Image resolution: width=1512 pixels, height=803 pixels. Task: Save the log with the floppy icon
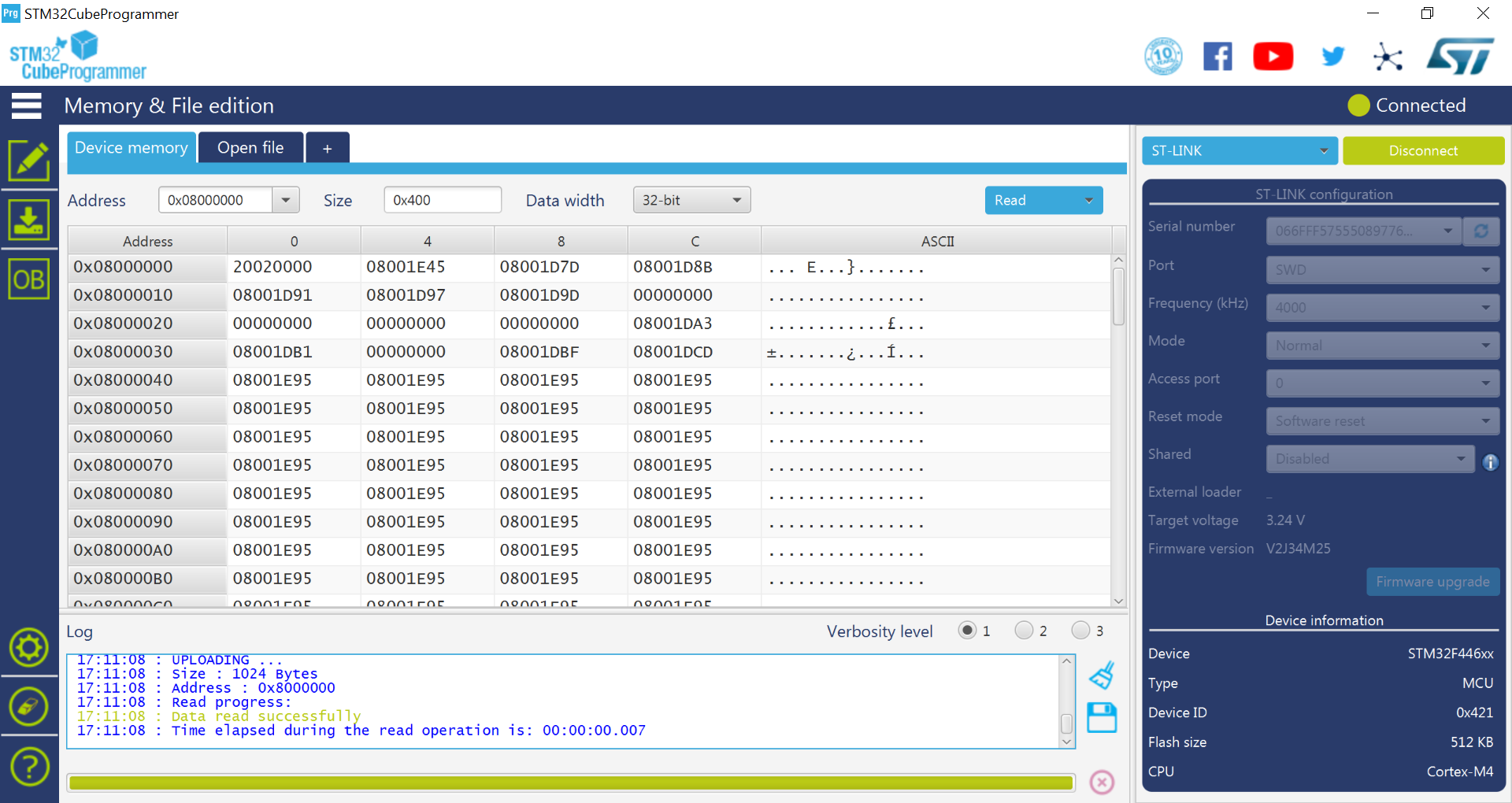point(1102,718)
